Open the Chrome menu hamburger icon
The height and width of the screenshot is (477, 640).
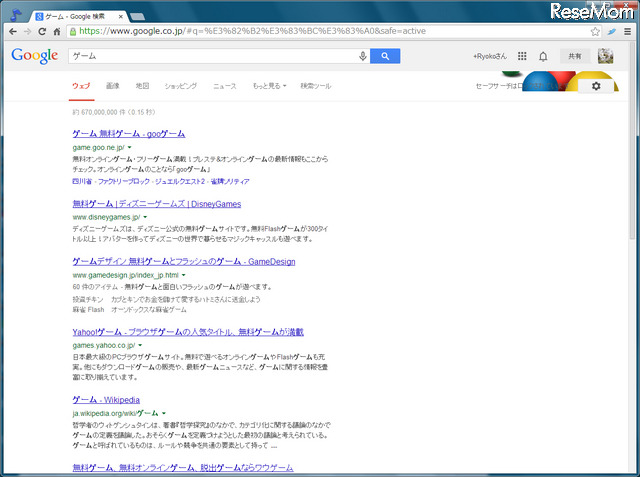pyautogui.click(x=627, y=31)
